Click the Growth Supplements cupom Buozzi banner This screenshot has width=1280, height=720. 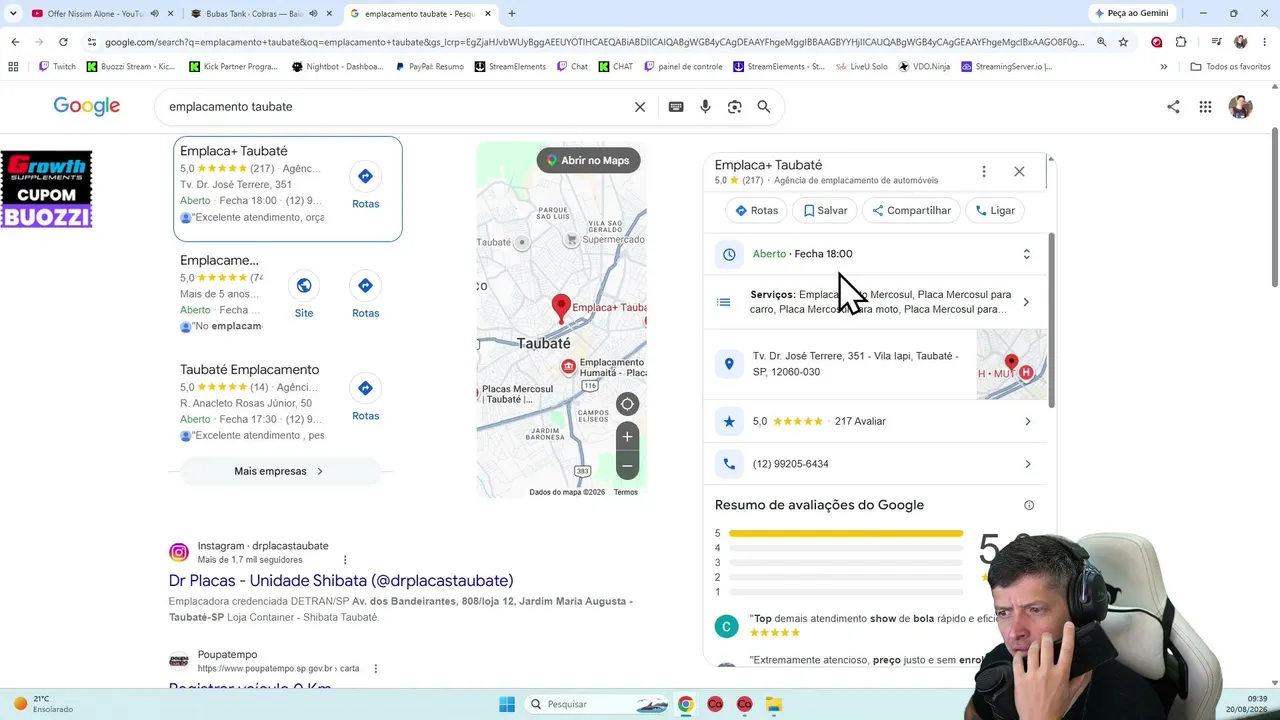[46, 189]
